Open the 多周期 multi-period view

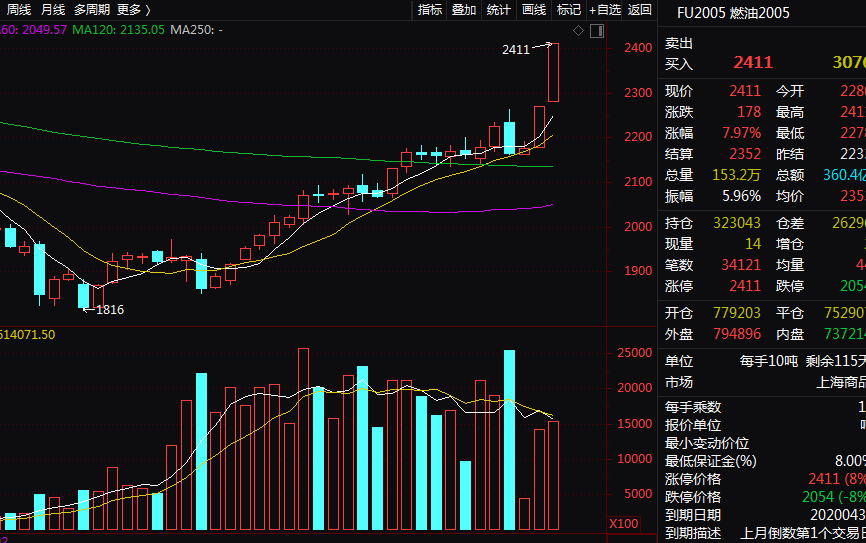point(91,10)
